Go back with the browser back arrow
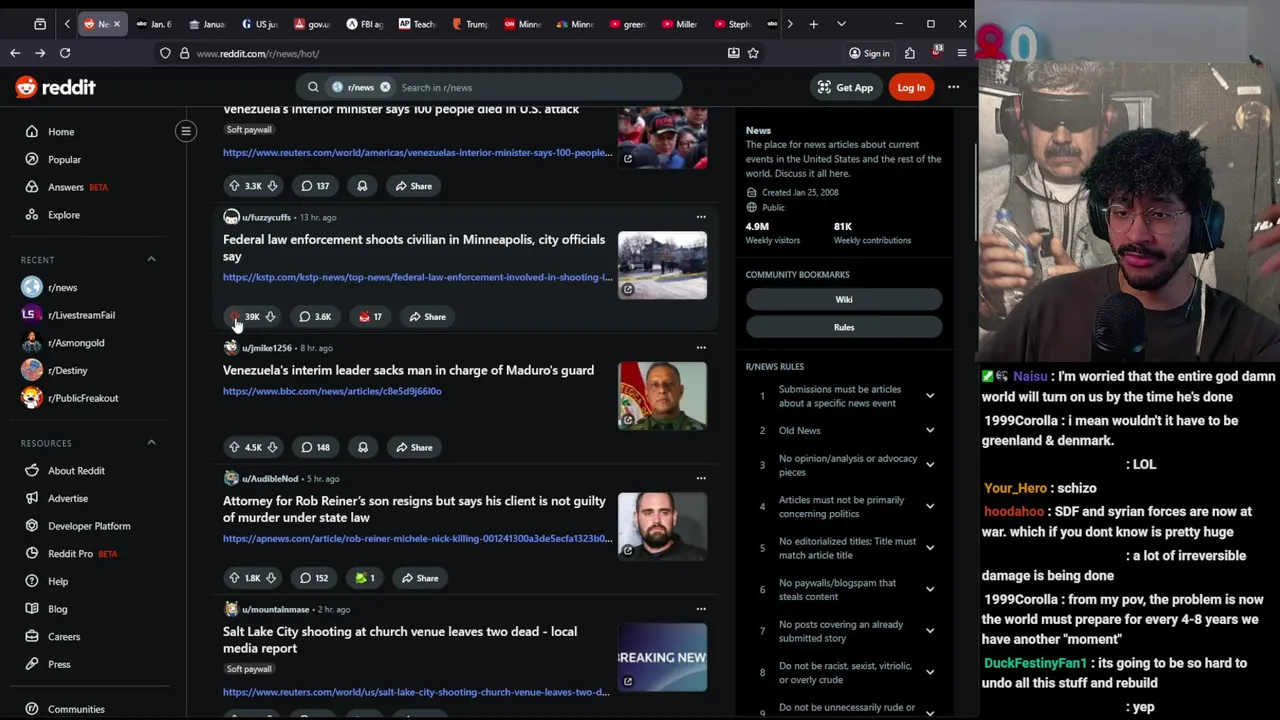This screenshot has width=1280, height=720. pos(15,53)
